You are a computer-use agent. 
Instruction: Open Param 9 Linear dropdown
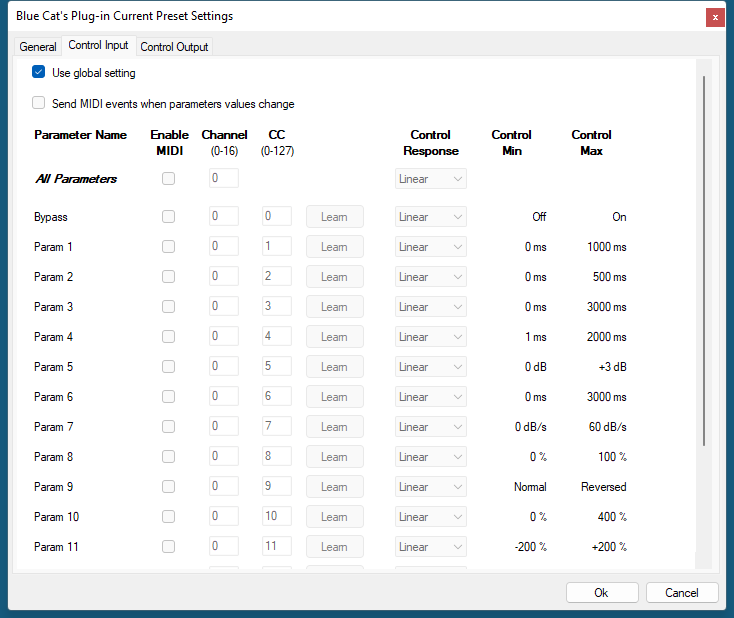pyautogui.click(x=431, y=486)
